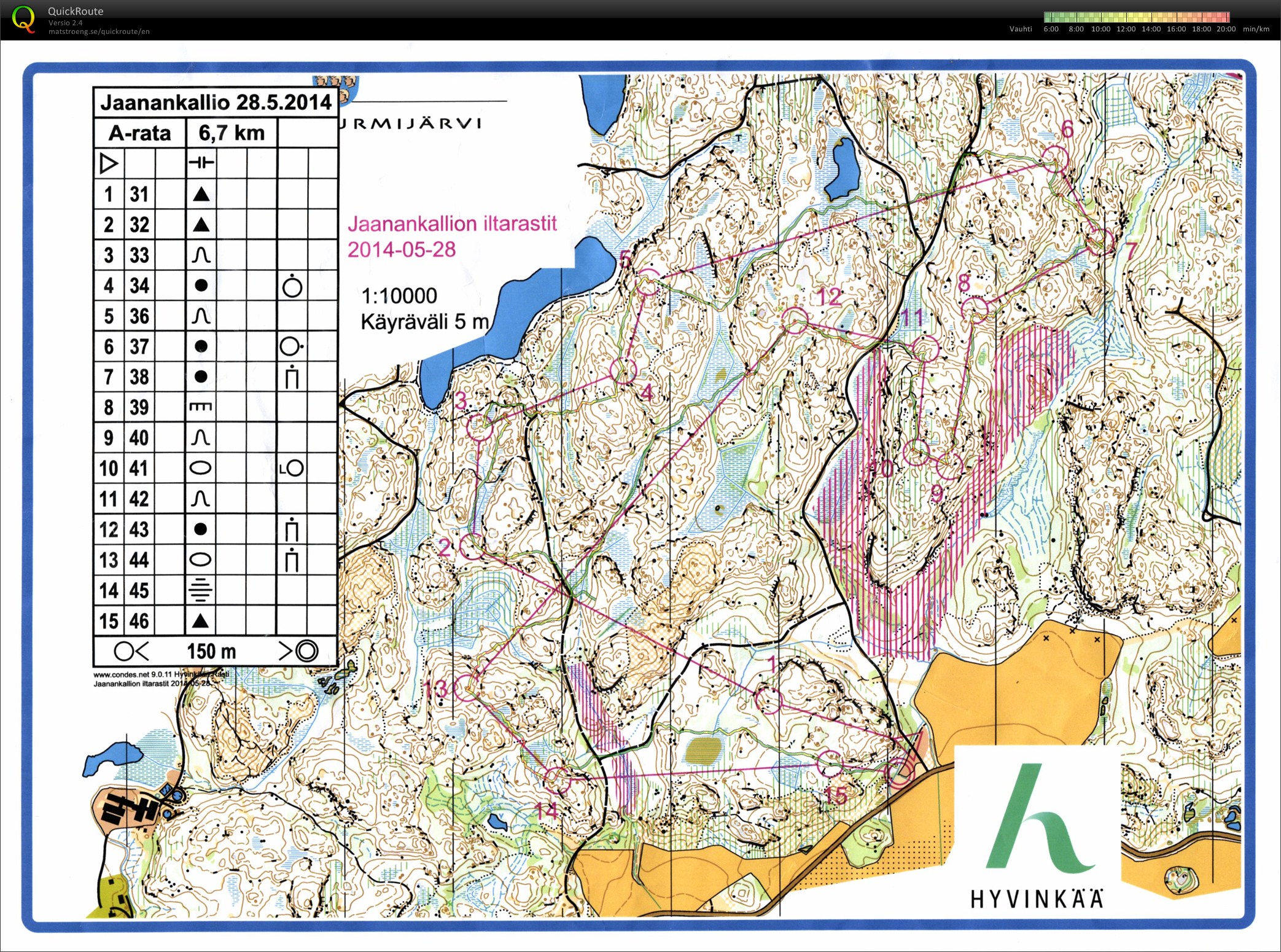The width and height of the screenshot is (1281, 952).
Task: Select the 6:00 pace legend value
Action: [x=1051, y=29]
